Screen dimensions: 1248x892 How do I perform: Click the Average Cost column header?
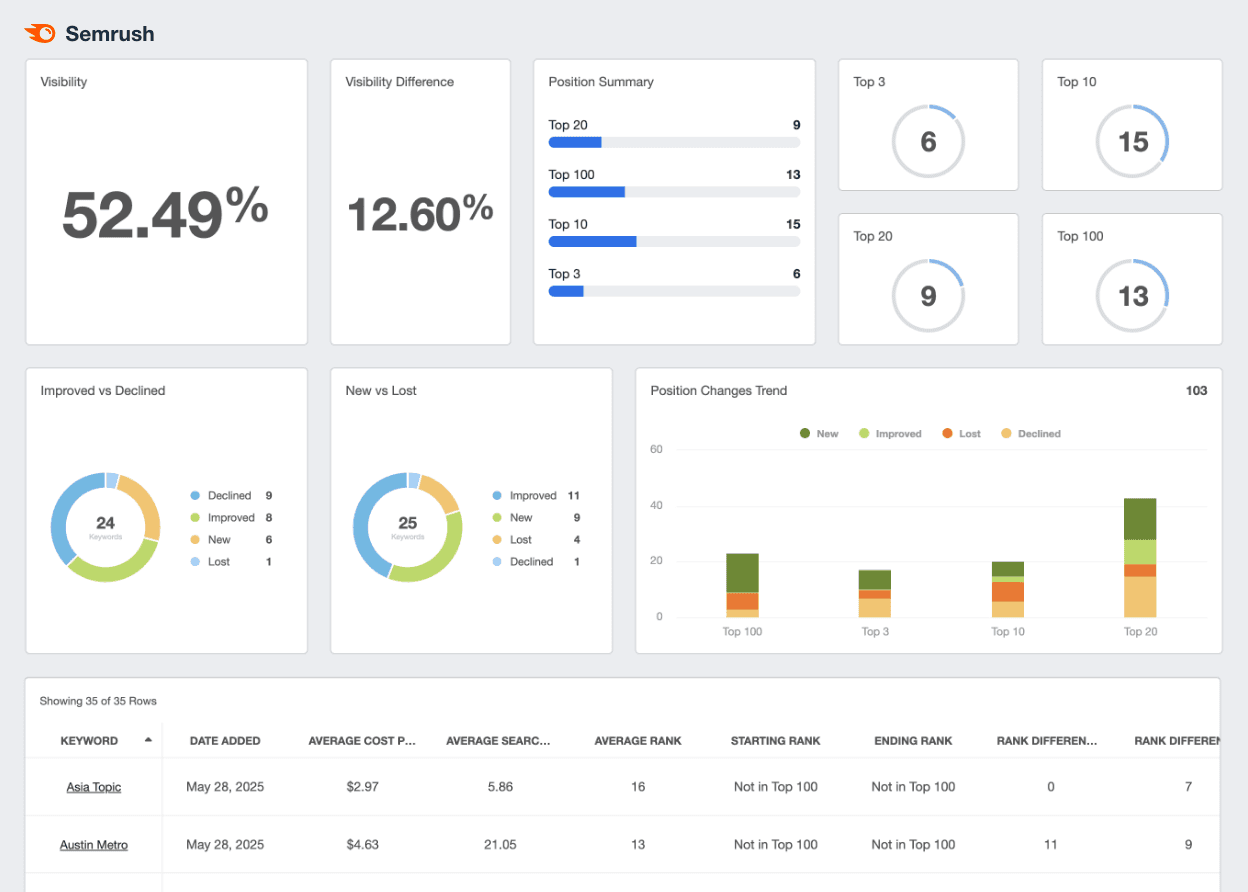[x=362, y=741]
